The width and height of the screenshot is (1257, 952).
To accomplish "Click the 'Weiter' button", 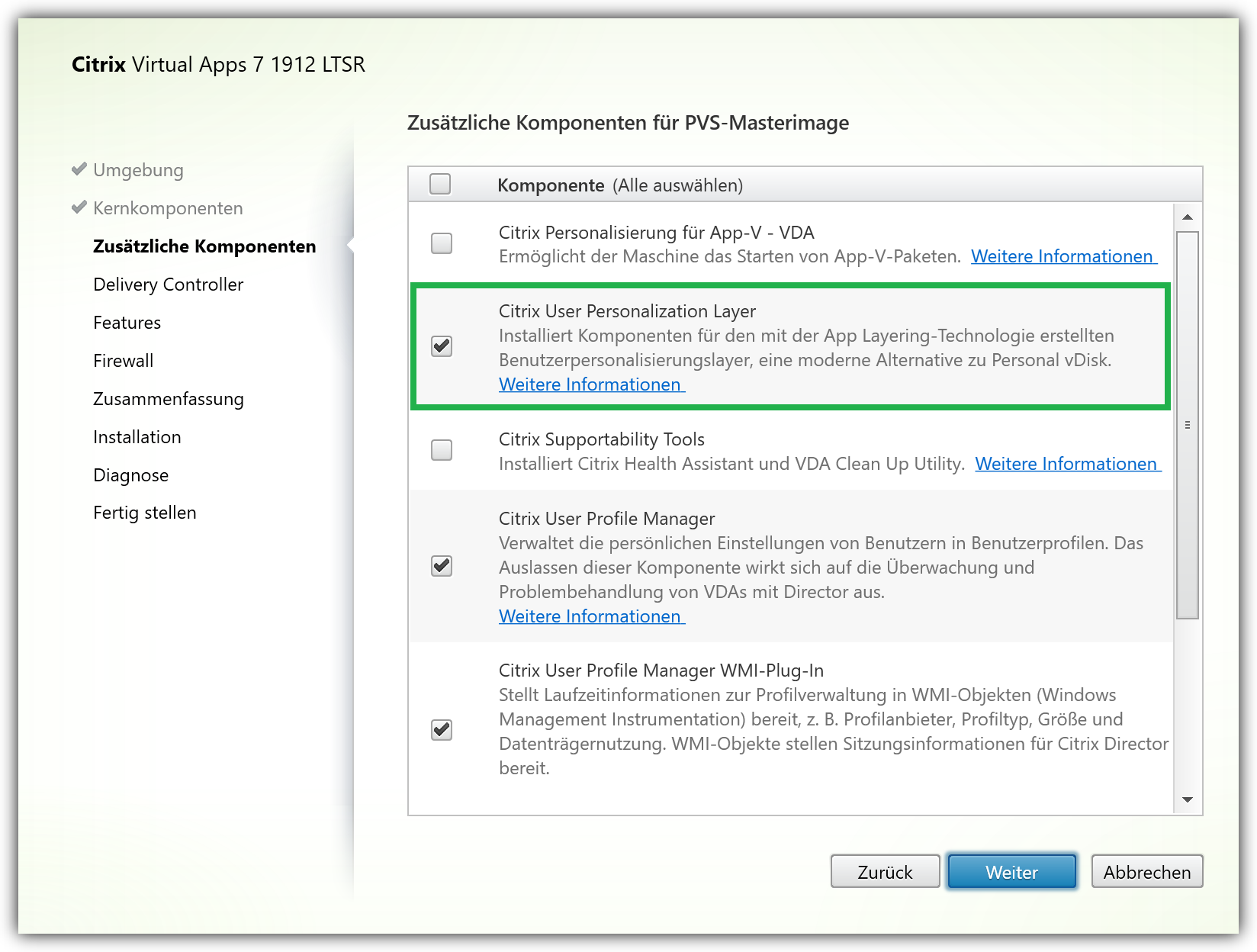I will 1011,871.
